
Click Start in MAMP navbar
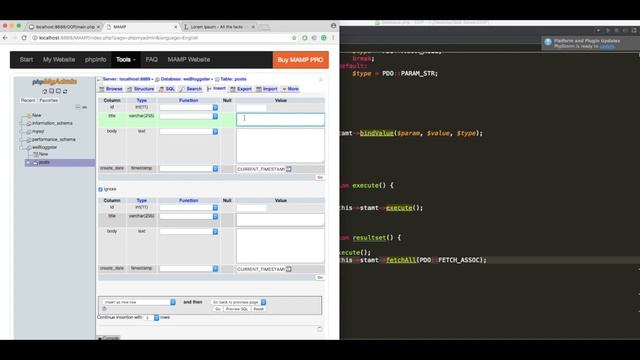26,60
